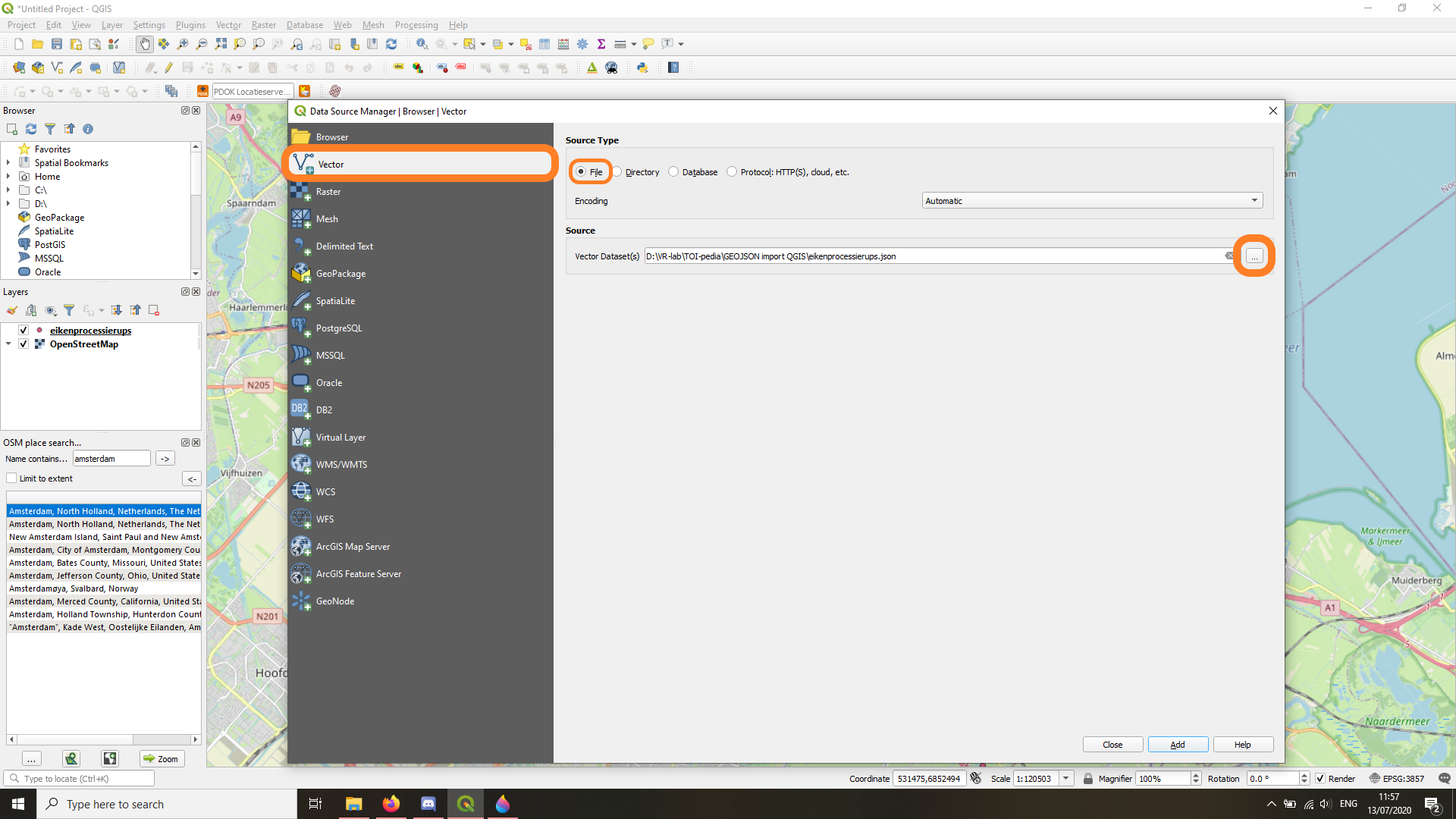Image resolution: width=1456 pixels, height=819 pixels.
Task: Increase the Magnifier percentage with its up arrow
Action: [1195, 774]
